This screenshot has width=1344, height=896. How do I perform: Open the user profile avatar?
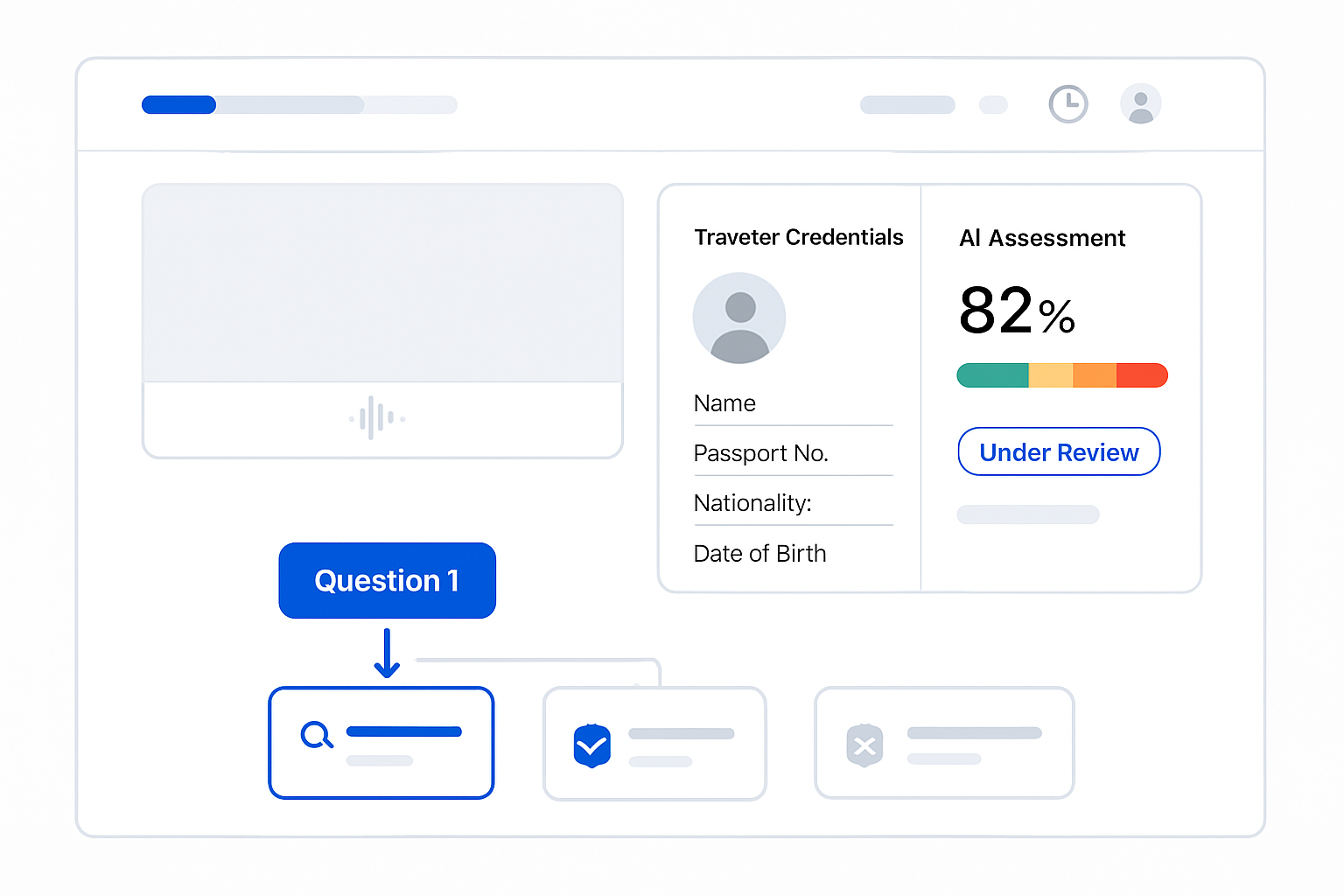[1140, 104]
